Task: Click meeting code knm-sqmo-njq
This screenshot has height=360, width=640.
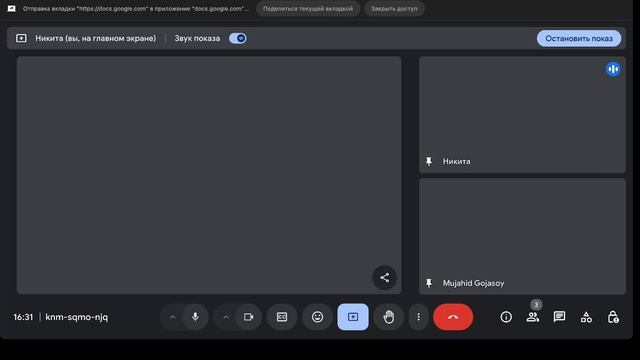Action: coord(77,317)
